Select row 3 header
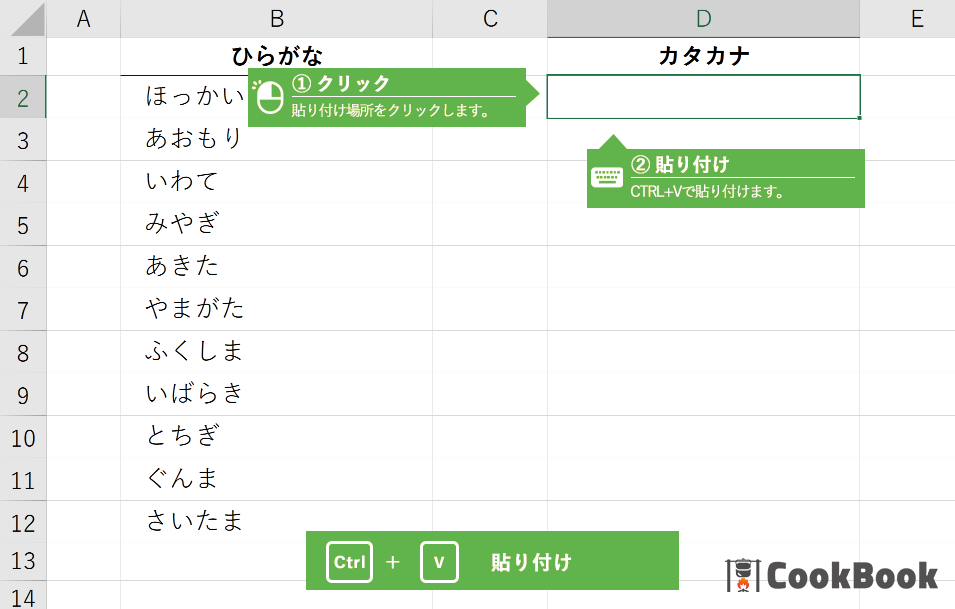The image size is (955, 609). point(23,139)
